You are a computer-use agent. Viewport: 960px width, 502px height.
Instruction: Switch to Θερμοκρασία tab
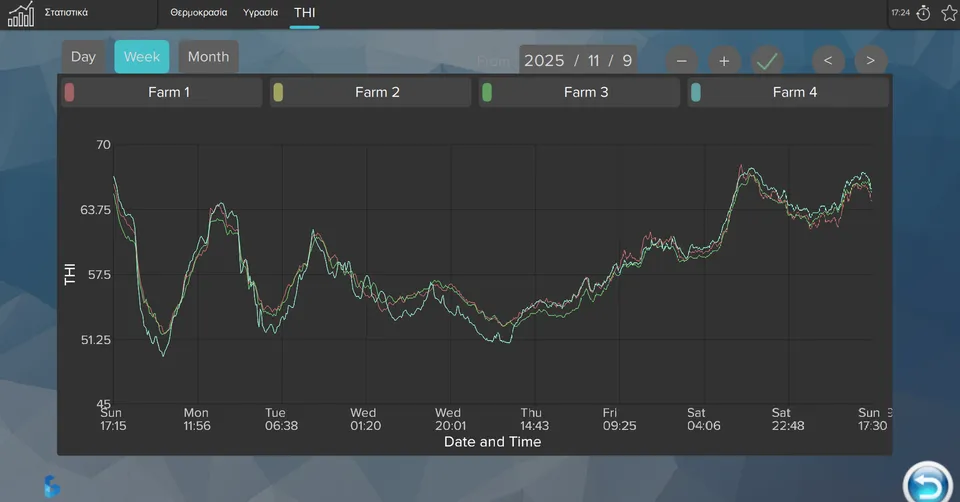(x=198, y=12)
